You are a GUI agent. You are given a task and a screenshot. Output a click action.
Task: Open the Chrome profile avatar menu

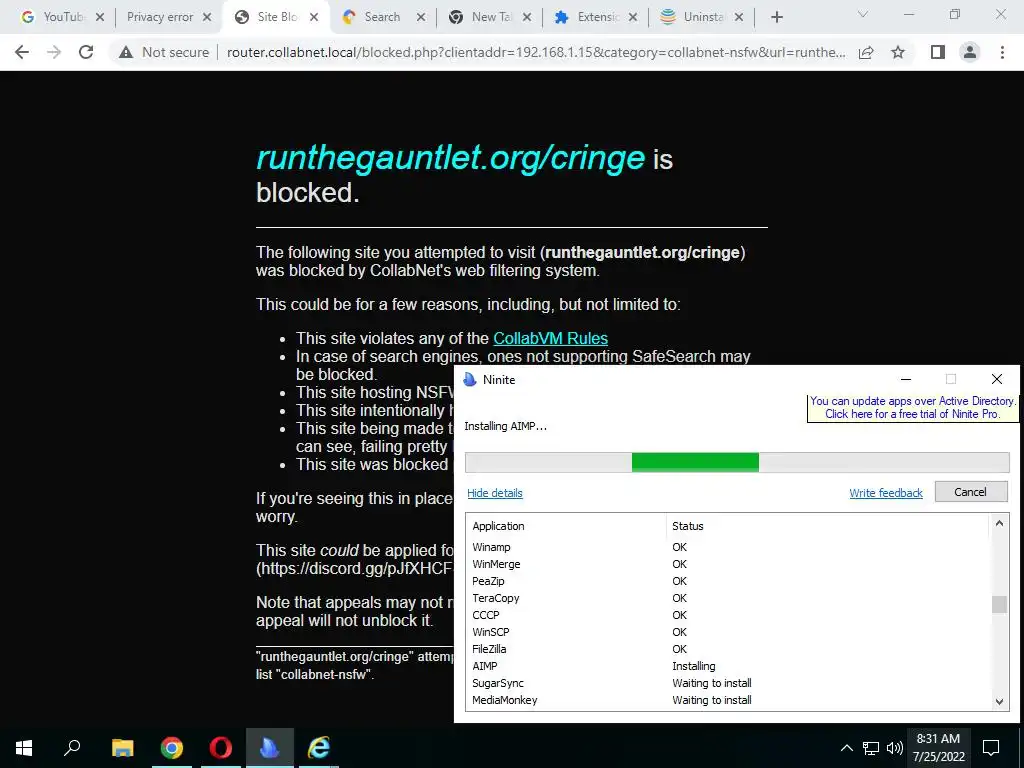point(970,52)
